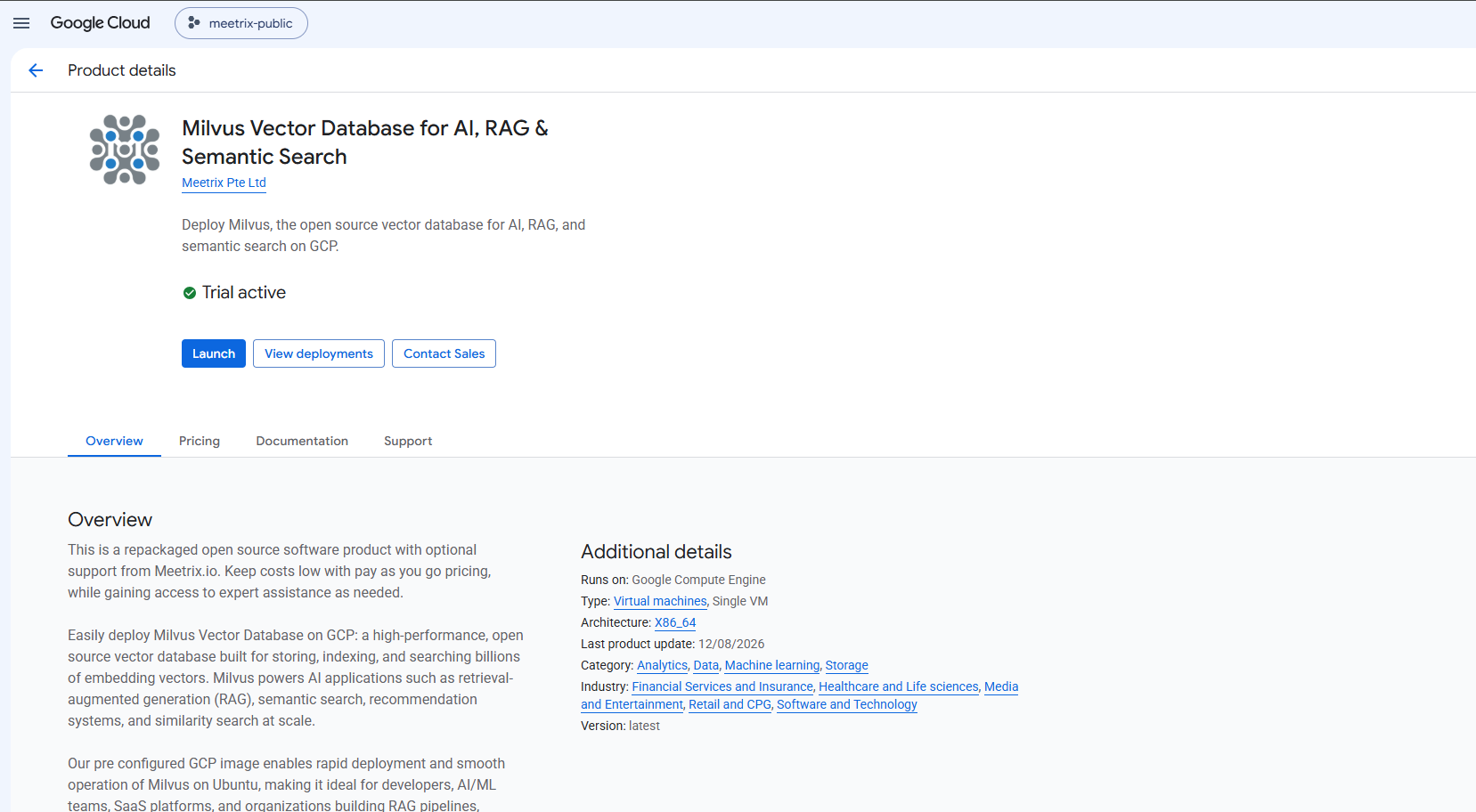Click the Google Cloud logo
Image resolution: width=1476 pixels, height=812 pixels.
click(x=100, y=23)
